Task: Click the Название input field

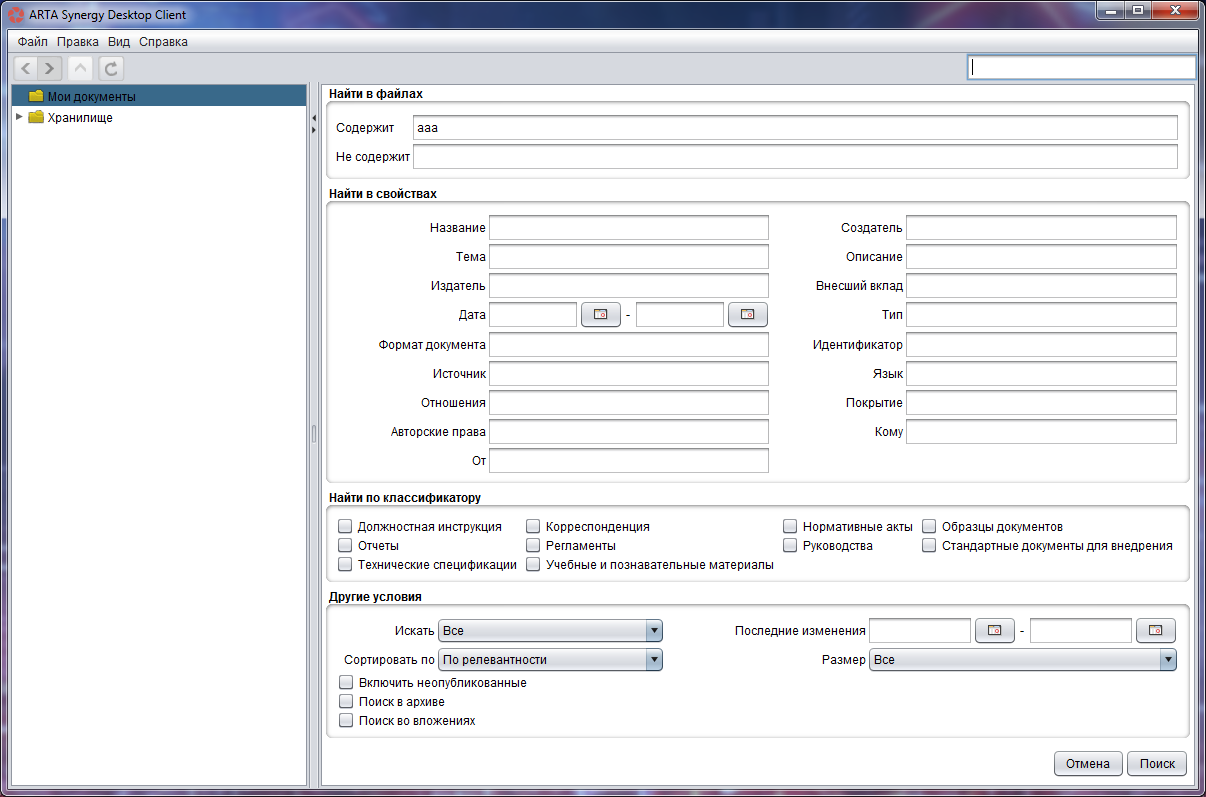Action: pyautogui.click(x=629, y=227)
